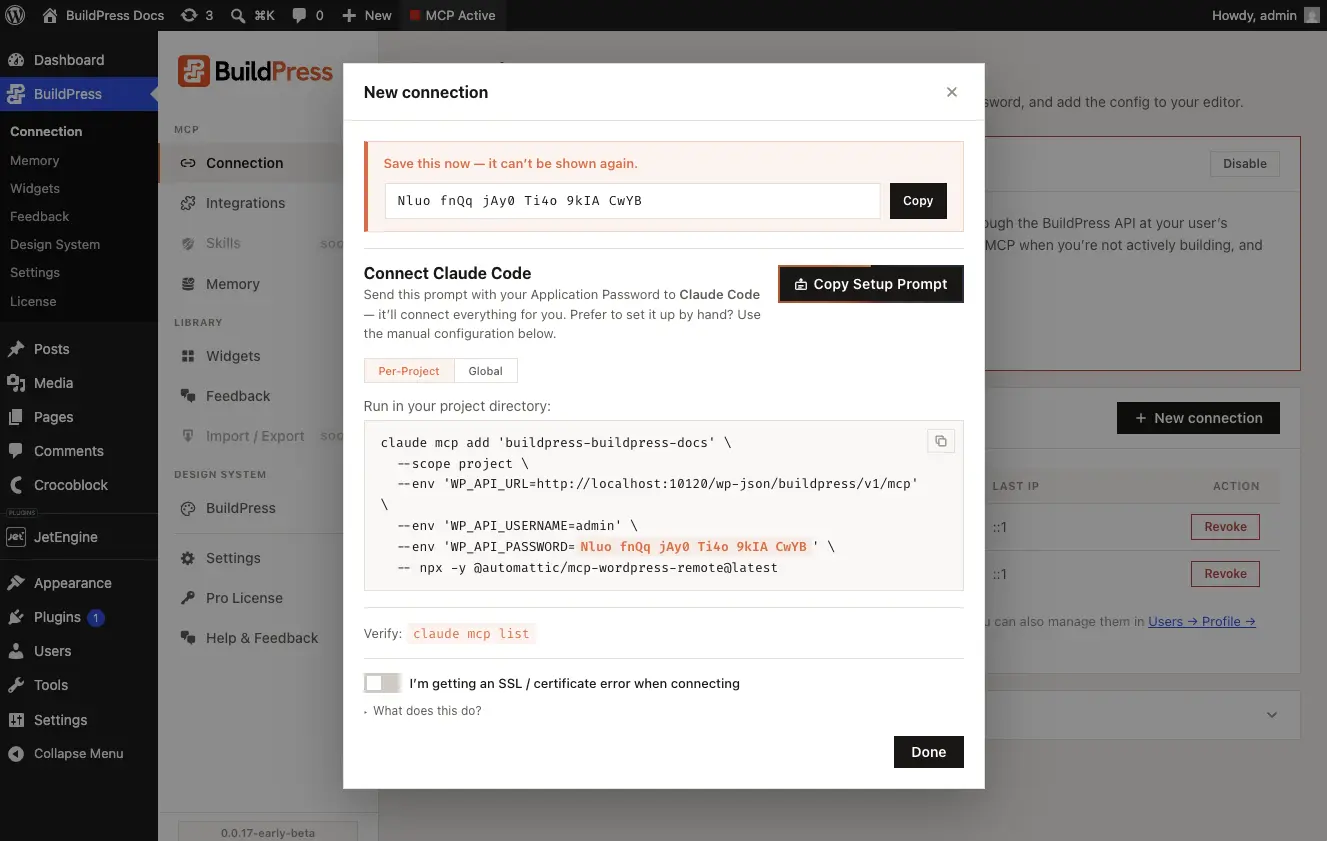Open Feedback in BuildPress library section
The height and width of the screenshot is (841, 1327).
[x=238, y=396]
